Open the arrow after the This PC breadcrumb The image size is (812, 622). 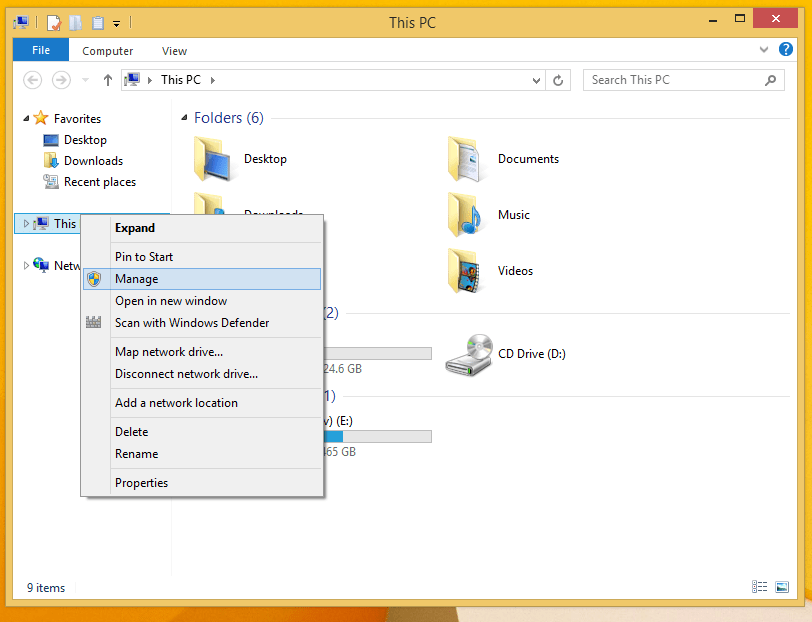[x=213, y=80]
